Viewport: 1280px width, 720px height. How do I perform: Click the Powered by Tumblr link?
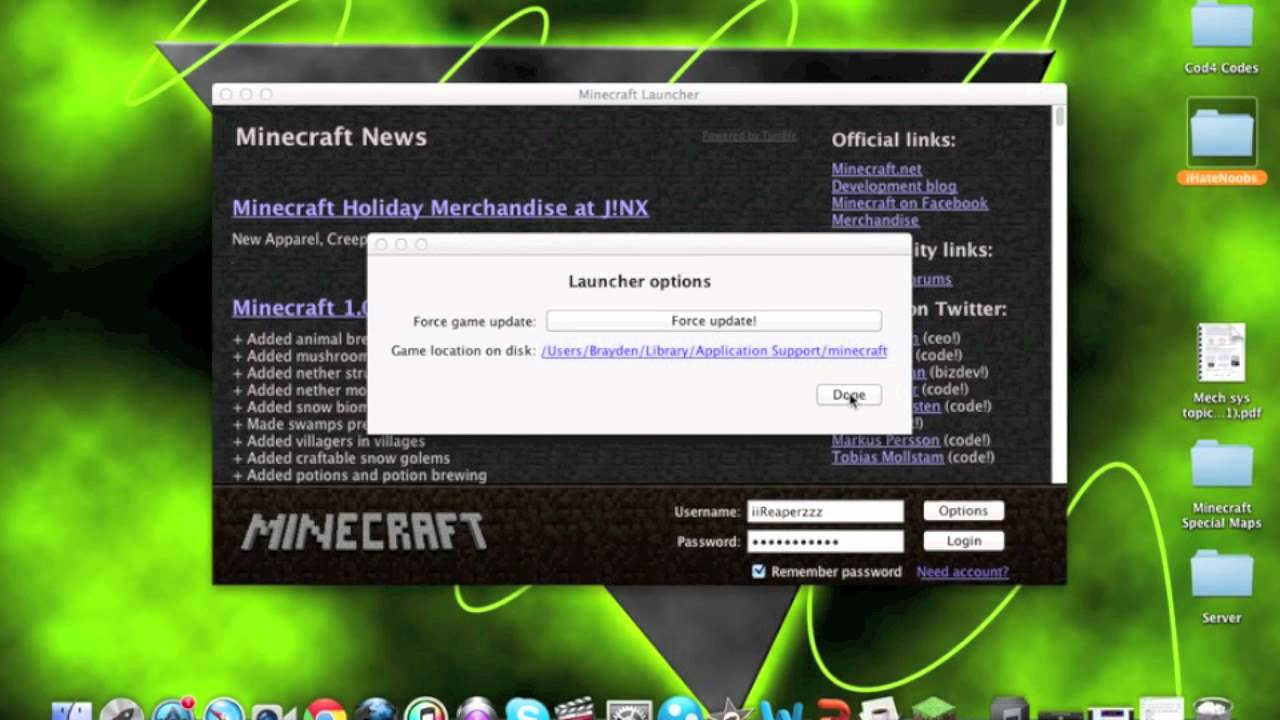749,136
